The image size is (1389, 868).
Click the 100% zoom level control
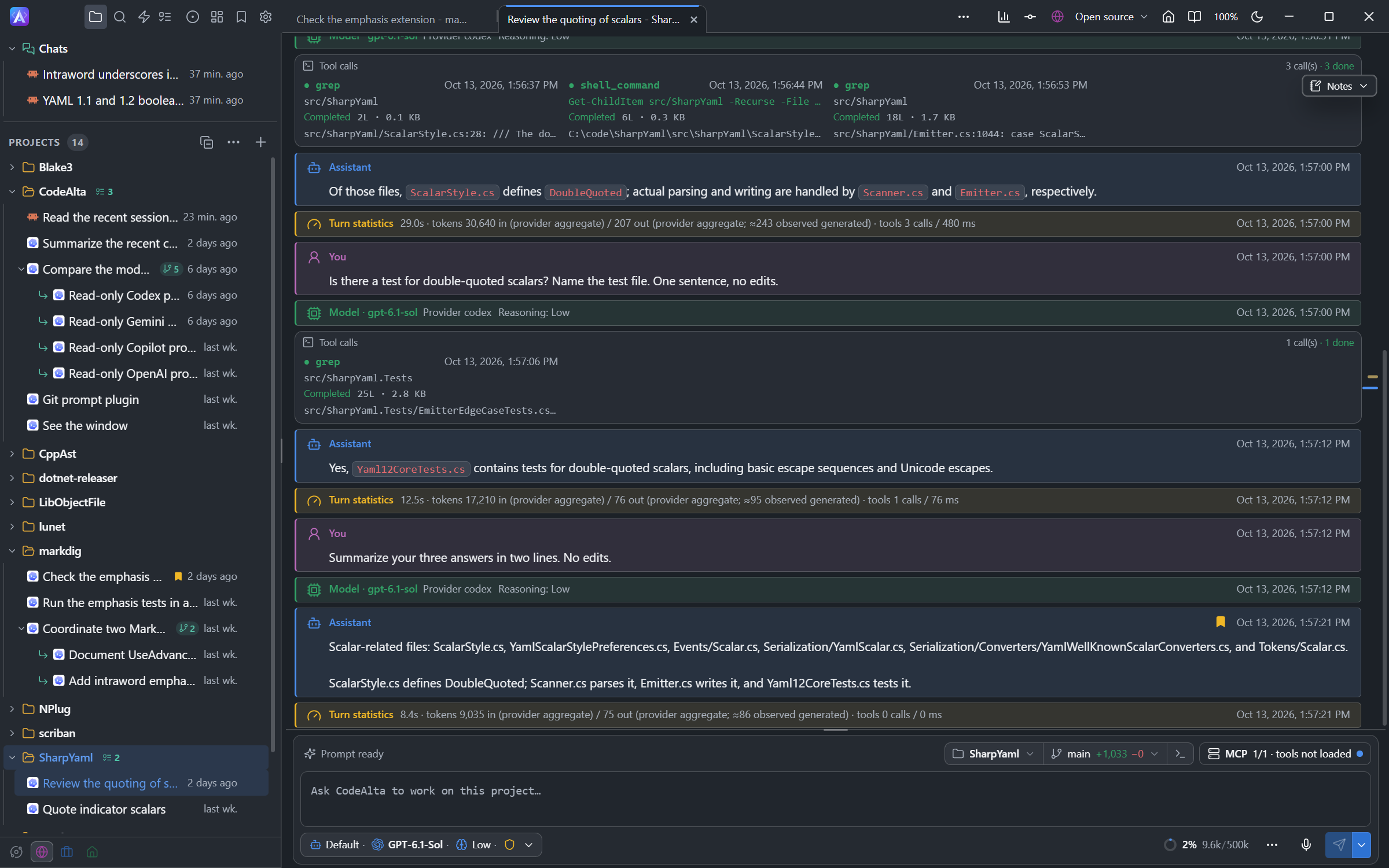1225,17
